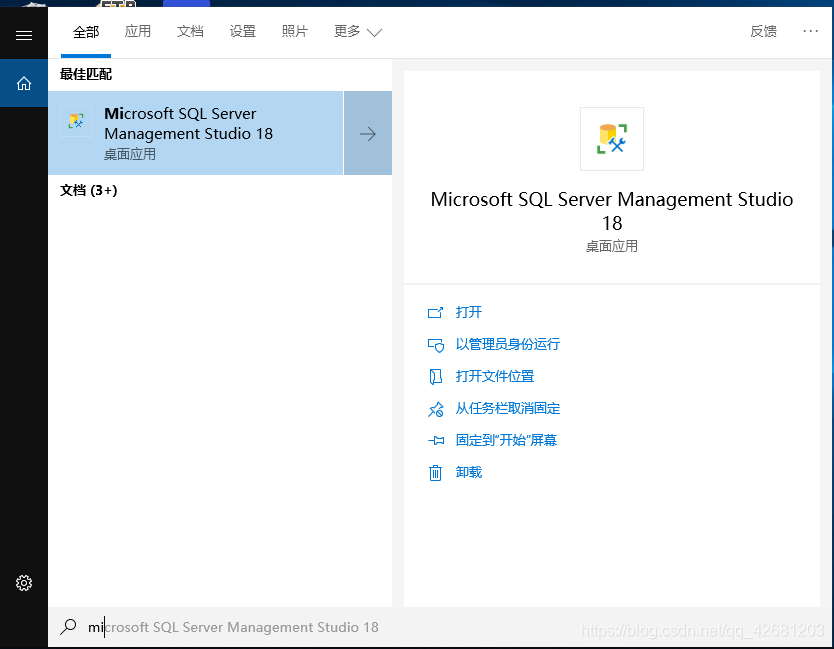Click the hamburger menu icon

pyautogui.click(x=24, y=35)
